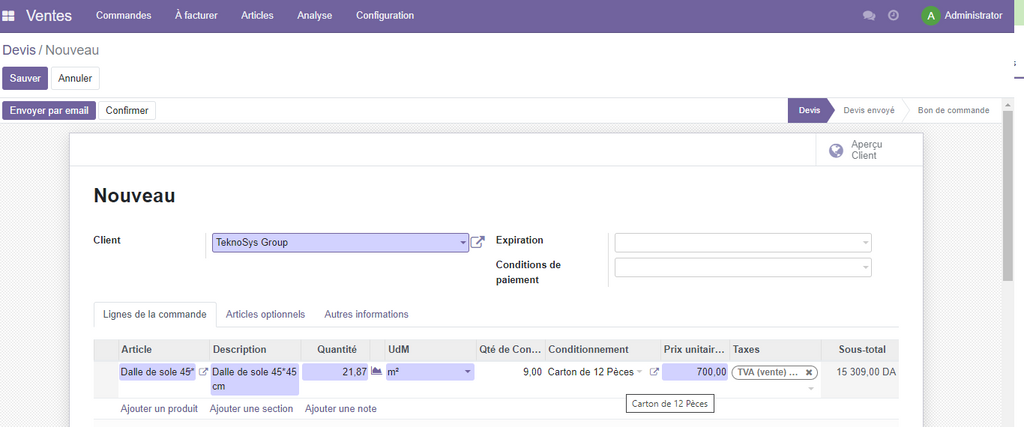Click the Sauver button
This screenshot has height=427, width=1024.
[x=25, y=78]
